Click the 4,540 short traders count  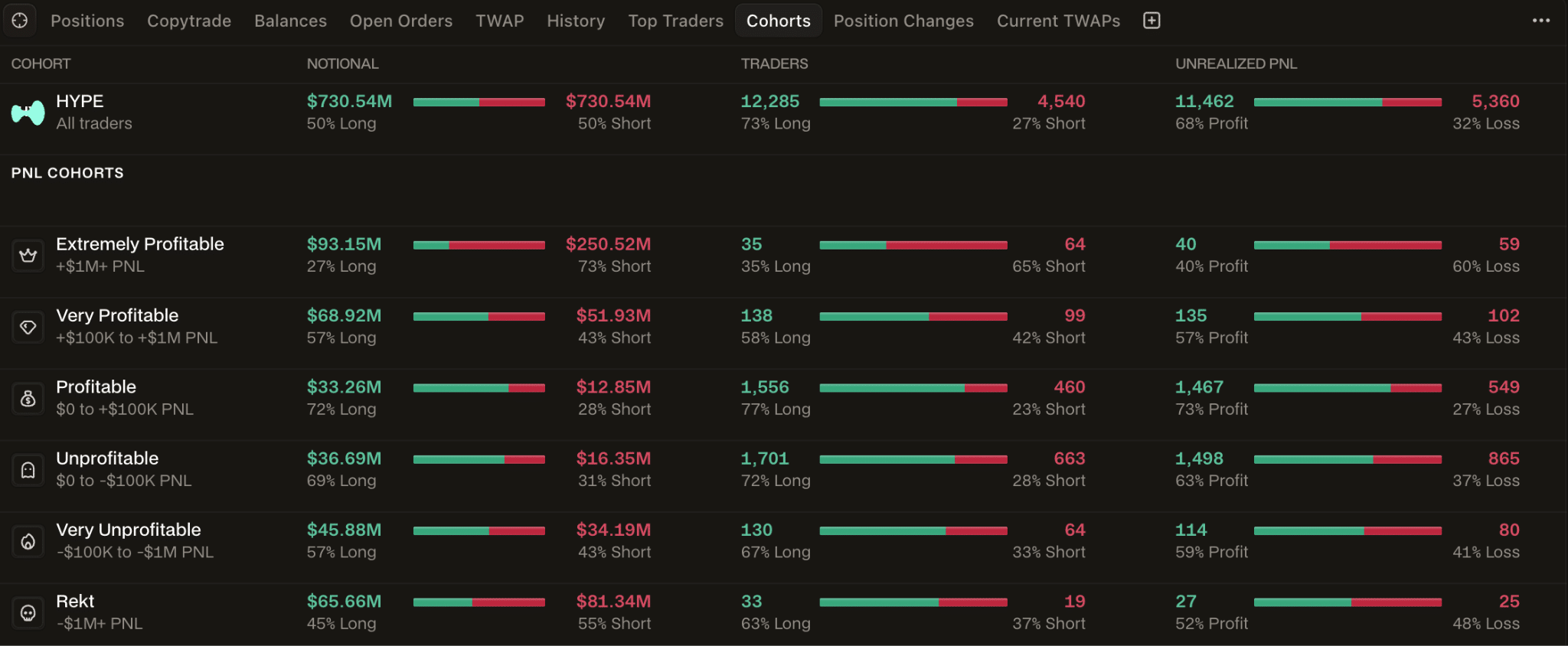pos(1061,101)
